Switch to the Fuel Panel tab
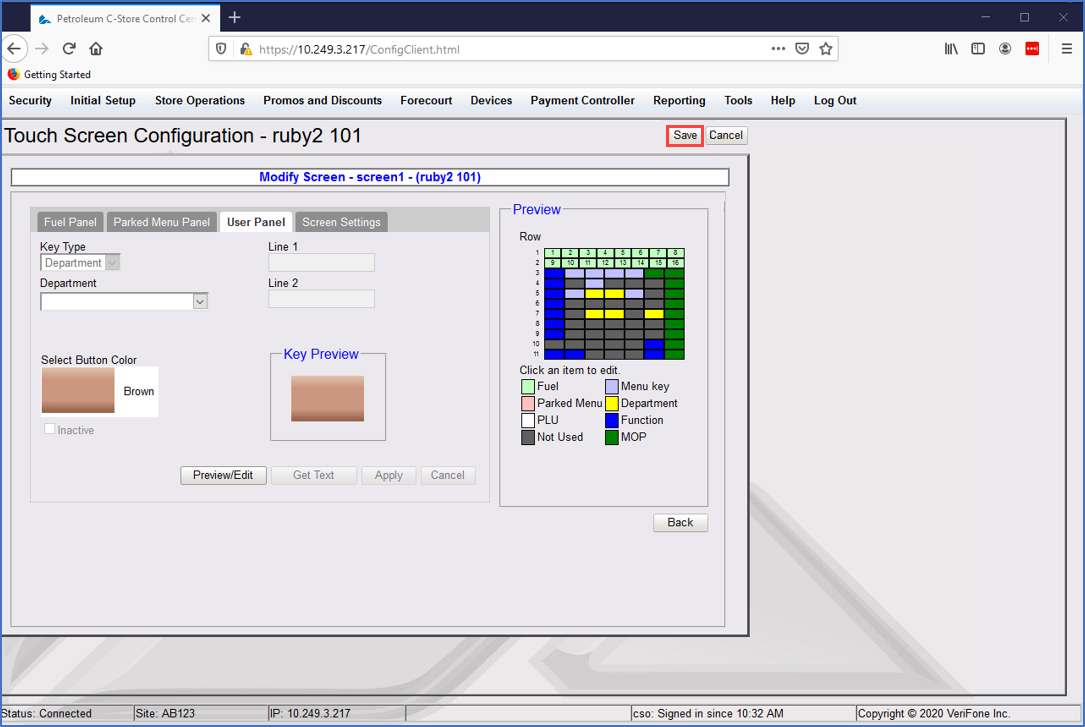Screen dimensions: 1085x727 [70, 222]
